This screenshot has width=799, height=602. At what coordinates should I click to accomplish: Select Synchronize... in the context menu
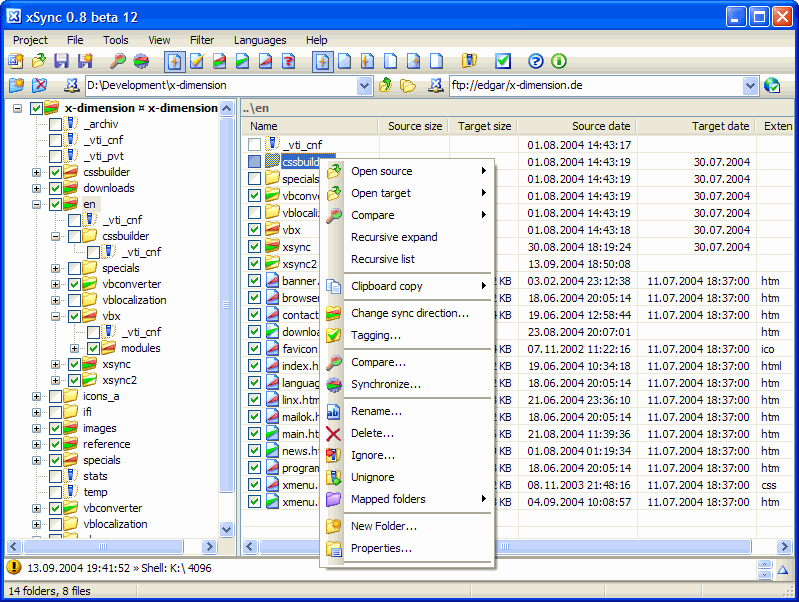(410, 384)
